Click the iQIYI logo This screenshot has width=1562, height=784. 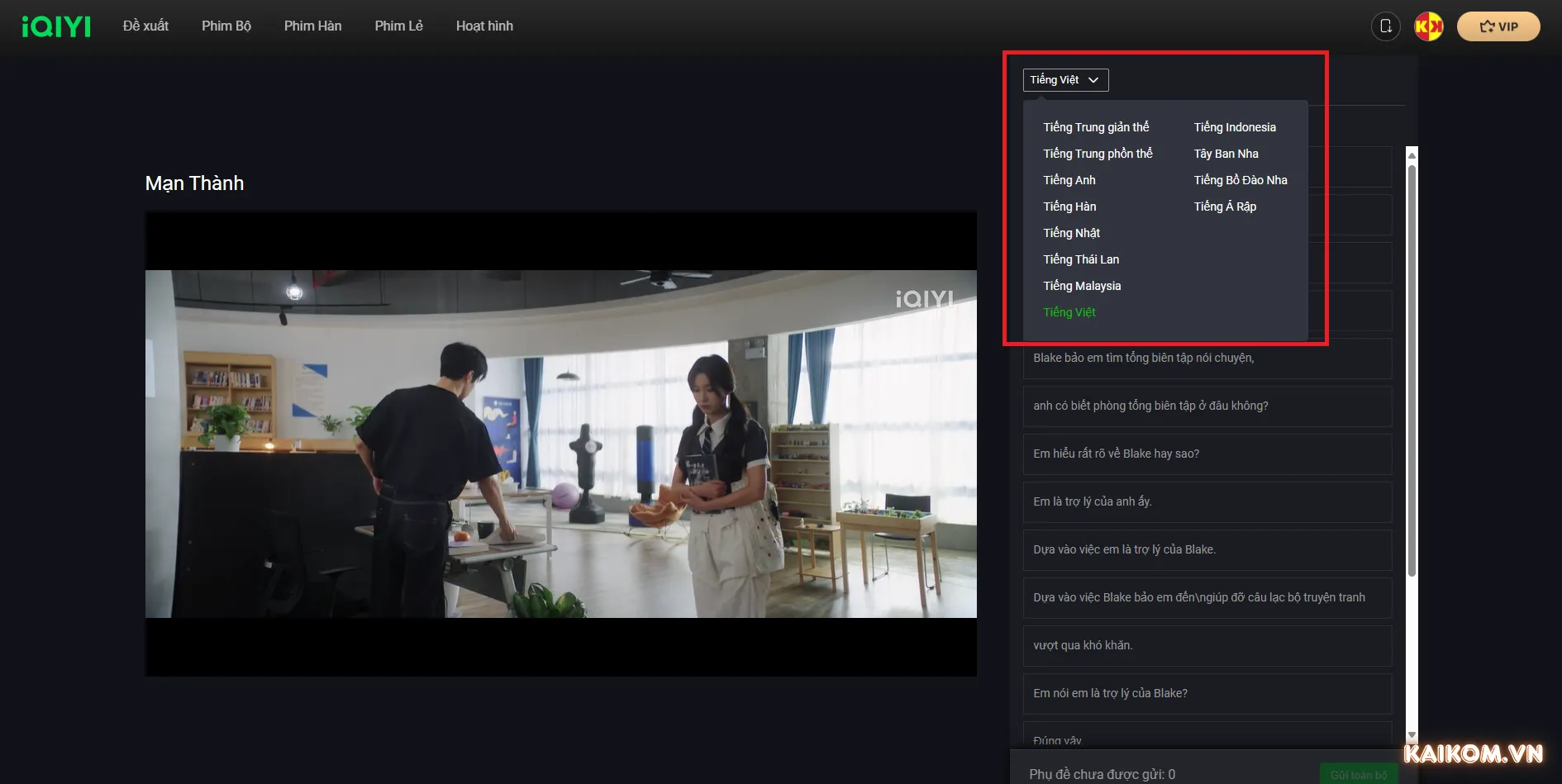point(55,26)
